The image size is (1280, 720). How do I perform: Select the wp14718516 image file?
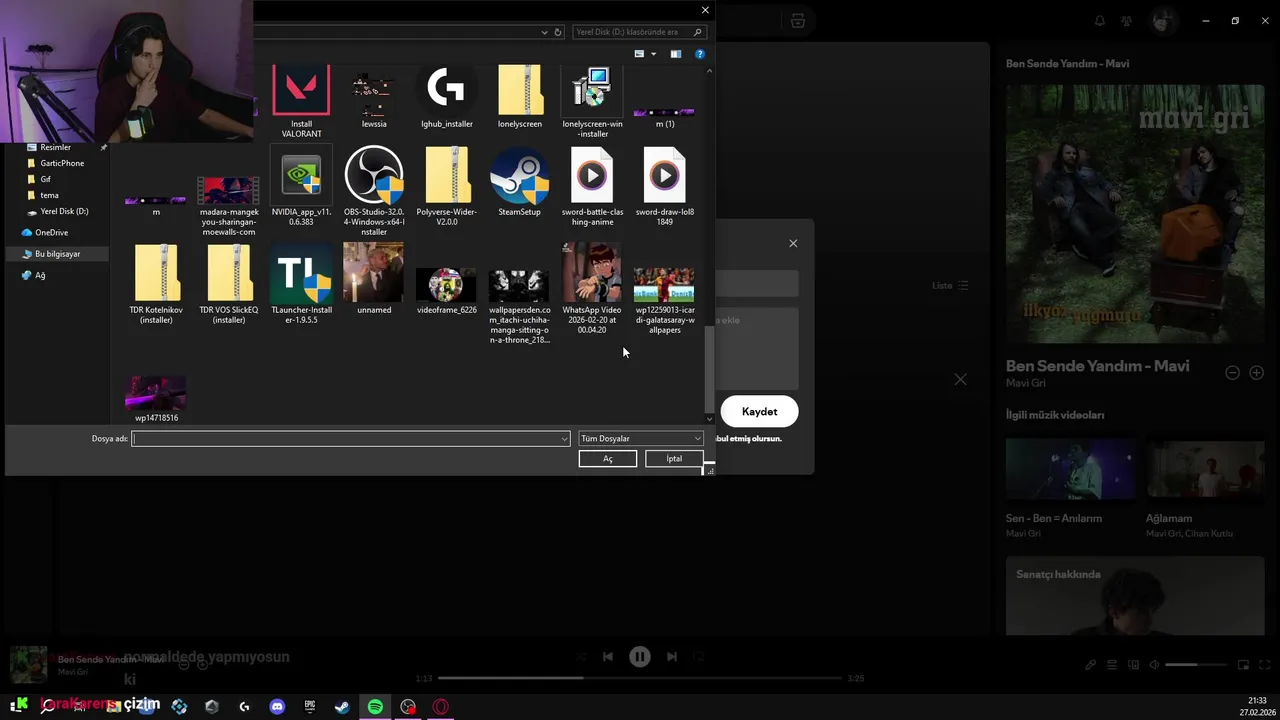click(156, 399)
